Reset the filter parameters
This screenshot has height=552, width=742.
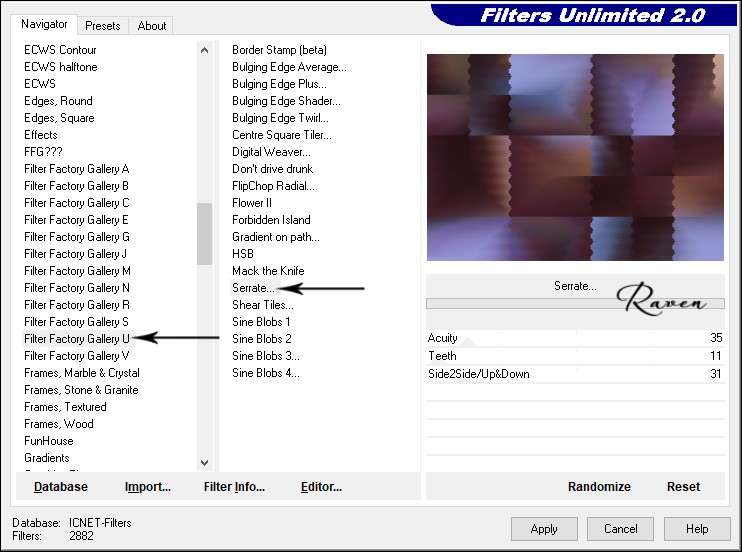(x=683, y=487)
